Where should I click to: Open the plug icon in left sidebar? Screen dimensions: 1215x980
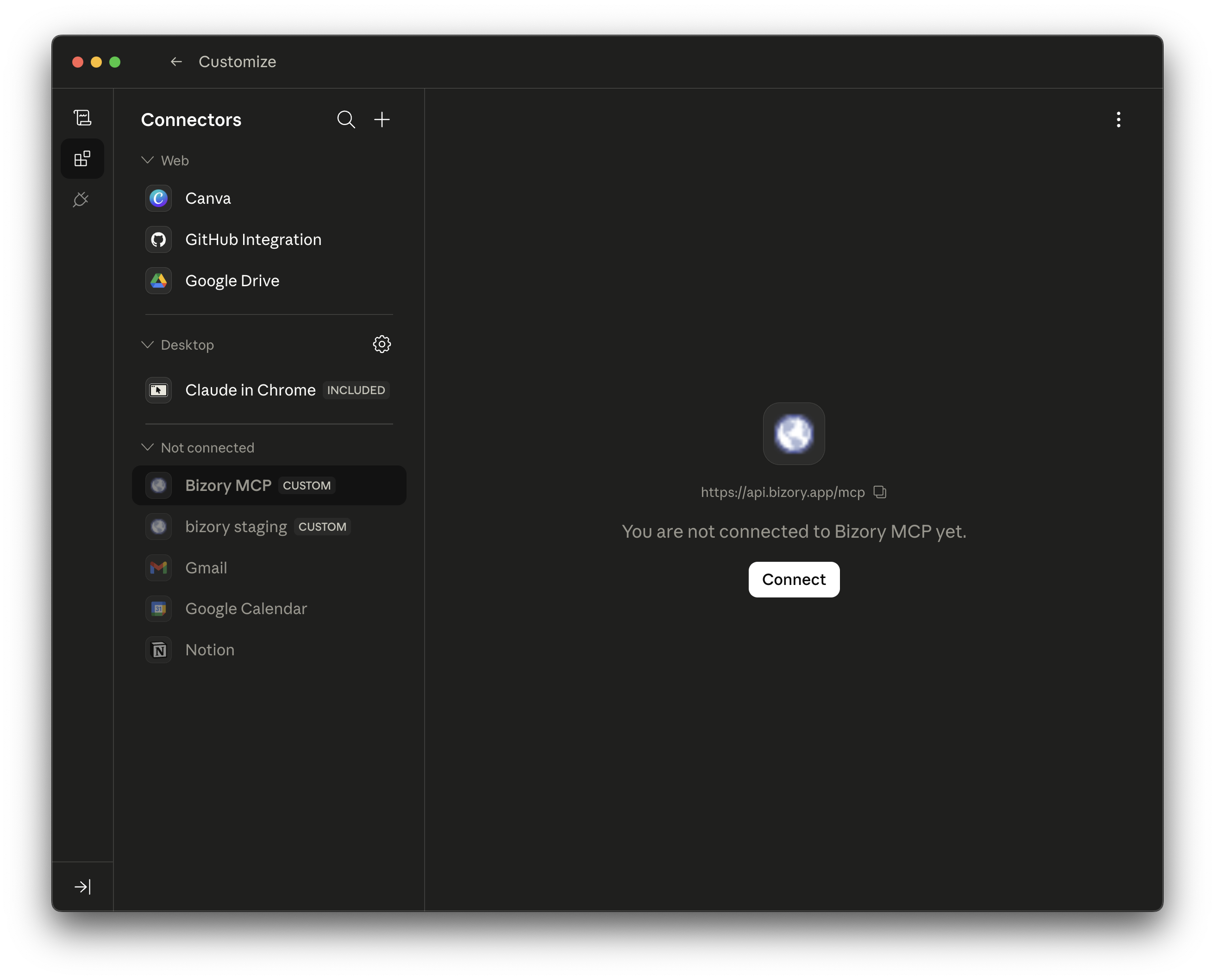(81, 199)
